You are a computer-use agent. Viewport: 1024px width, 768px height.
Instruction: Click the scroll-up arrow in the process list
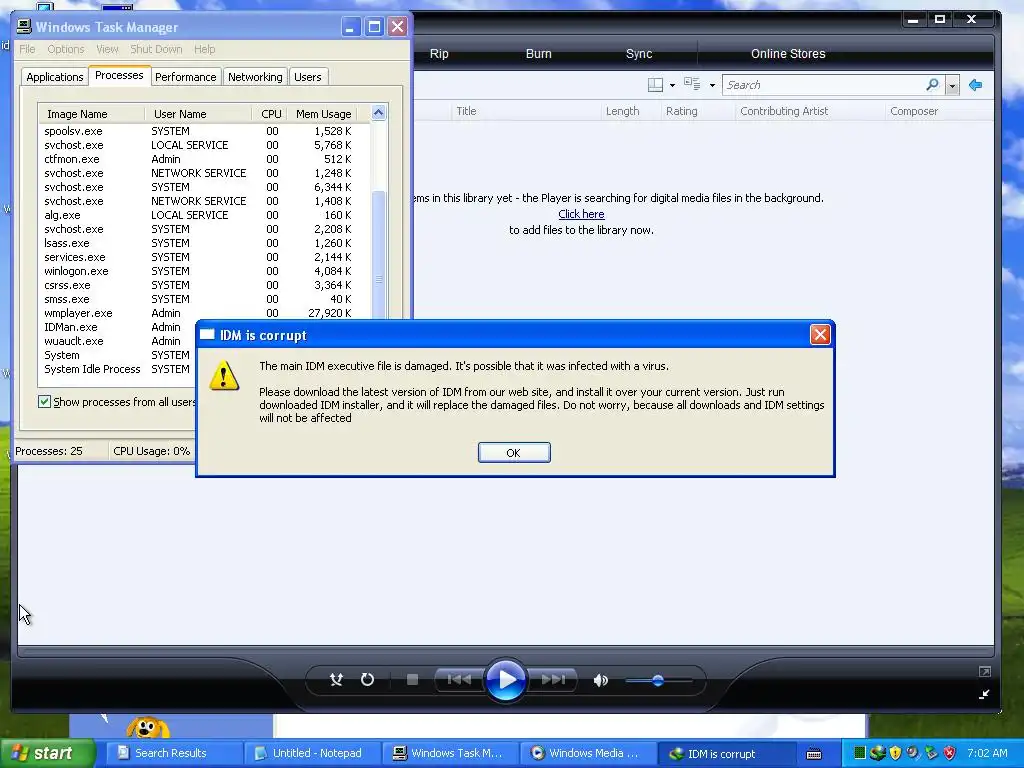(x=379, y=113)
